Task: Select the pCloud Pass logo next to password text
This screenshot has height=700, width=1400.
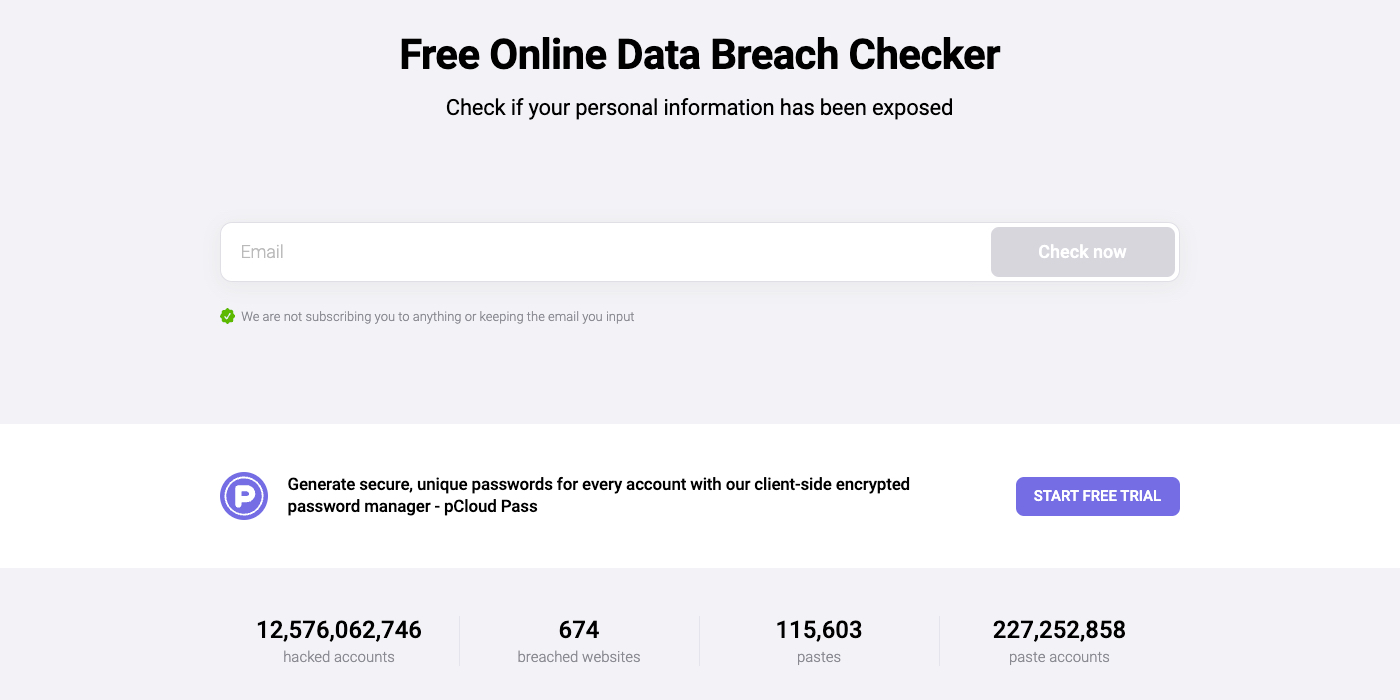Action: tap(243, 496)
